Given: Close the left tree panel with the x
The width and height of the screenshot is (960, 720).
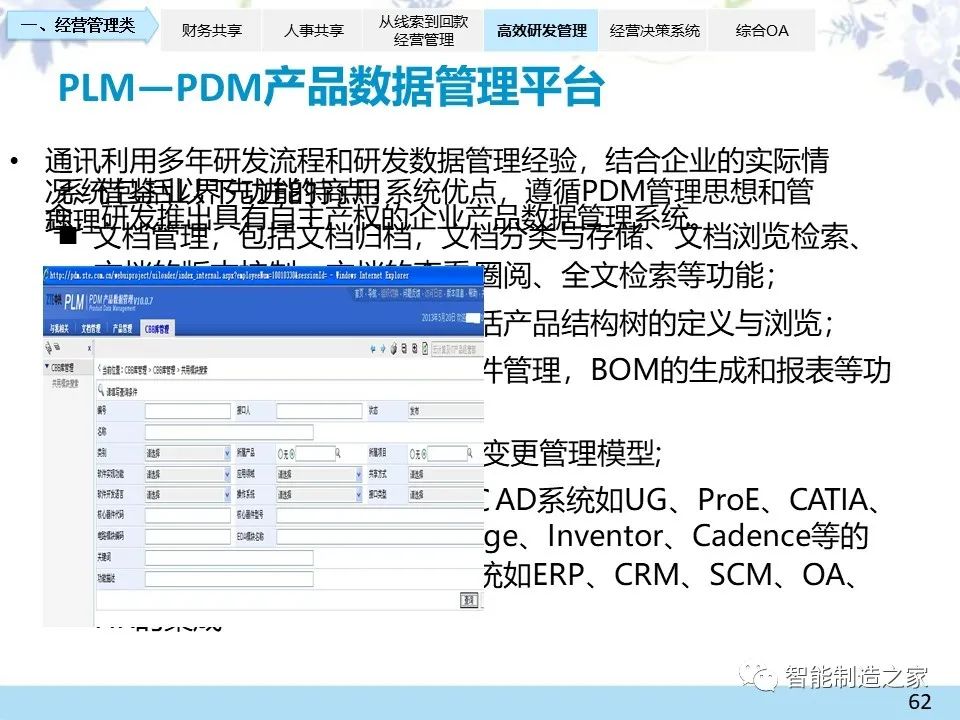Looking at the screenshot, I should pyautogui.click(x=89, y=348).
